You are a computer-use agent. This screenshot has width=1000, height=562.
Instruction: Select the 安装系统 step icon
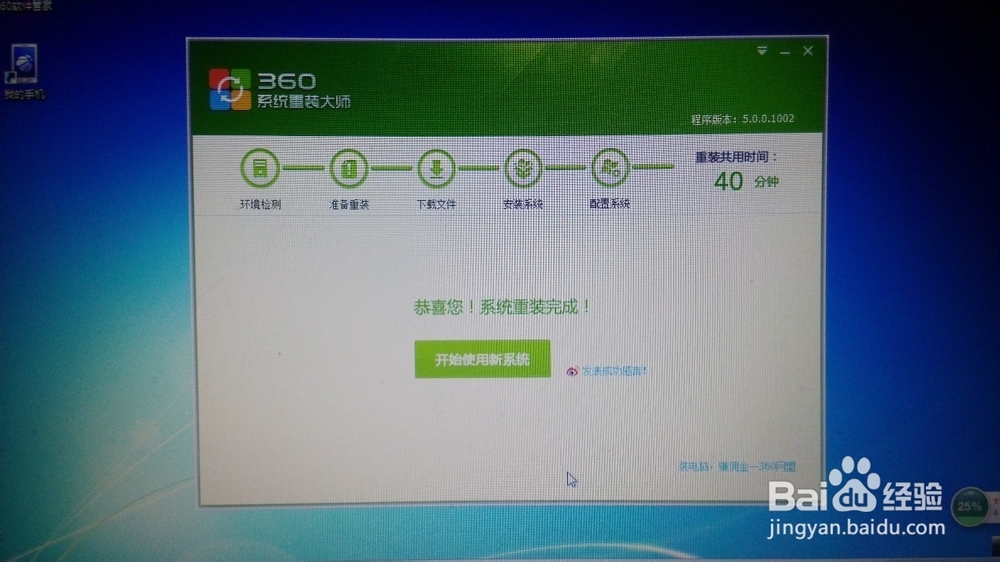(x=523, y=168)
